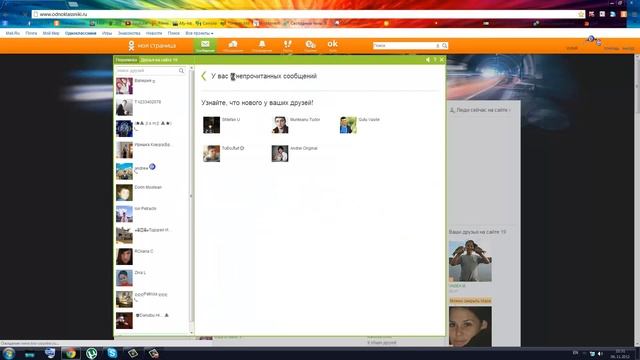Viewport: 640px width, 360px height.
Task: Click the 'ok' logo icon in toolbar
Action: point(333,45)
